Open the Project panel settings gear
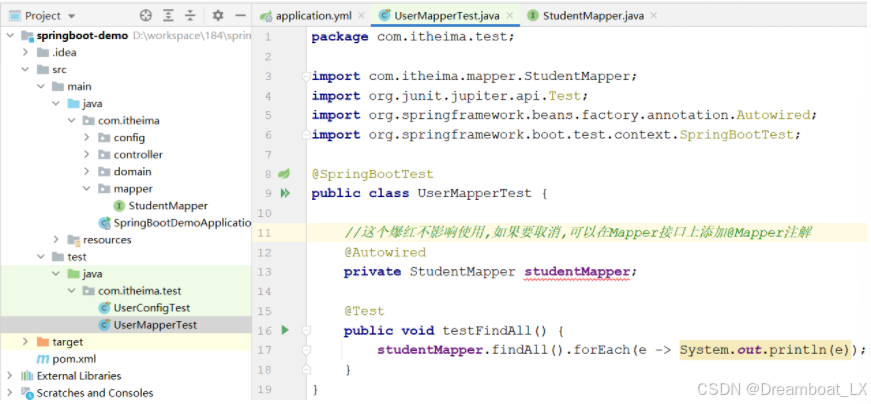Viewport: 871px width, 404px height. 218,16
